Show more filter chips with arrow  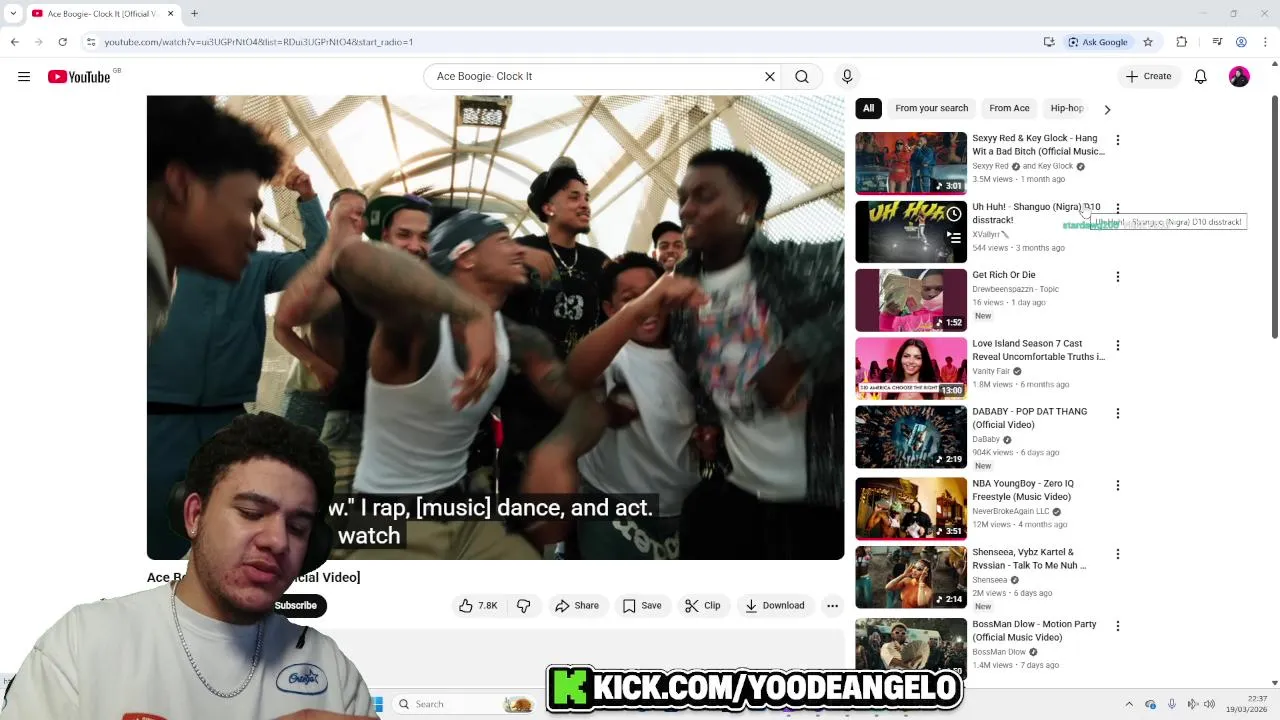(x=1107, y=109)
